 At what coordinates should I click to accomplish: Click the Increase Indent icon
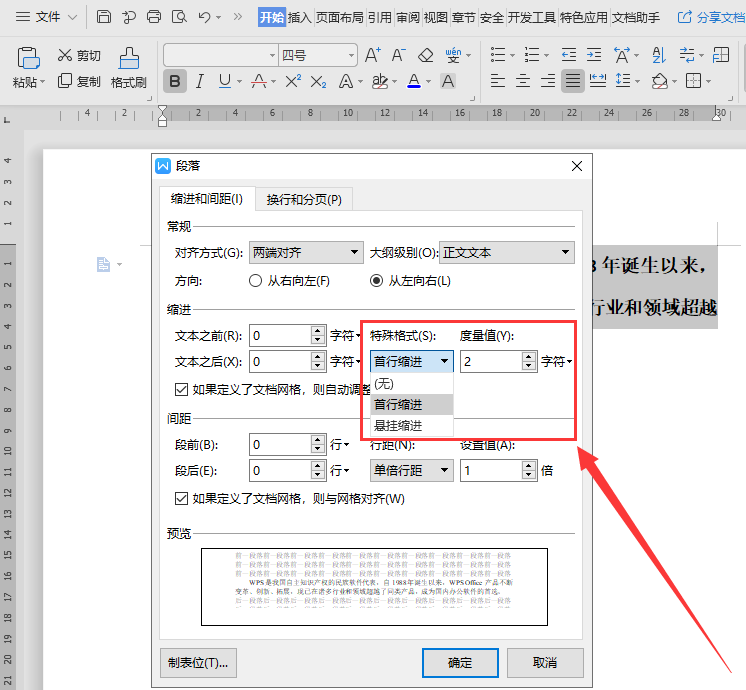pos(594,55)
